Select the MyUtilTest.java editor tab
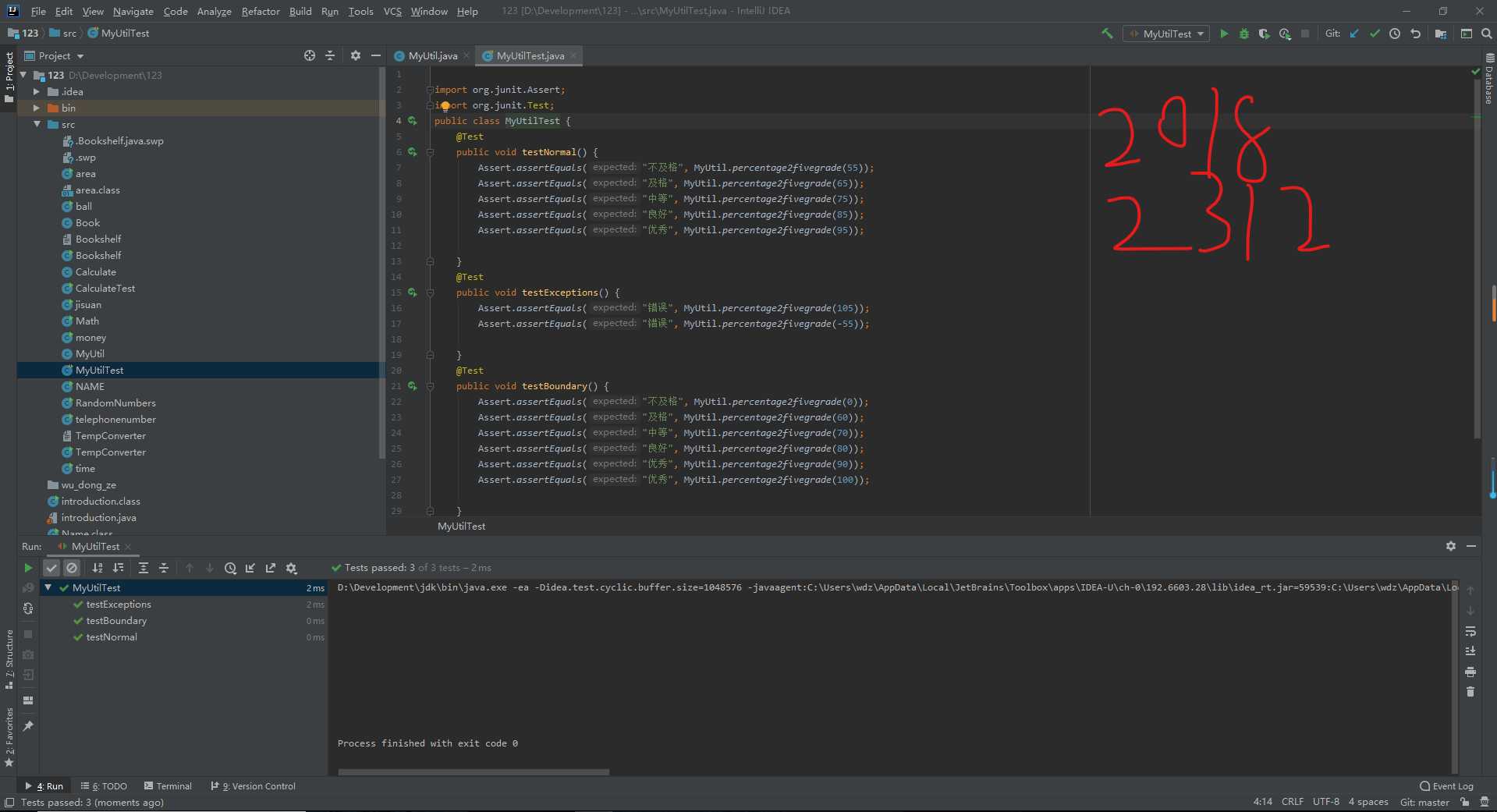 coord(530,55)
